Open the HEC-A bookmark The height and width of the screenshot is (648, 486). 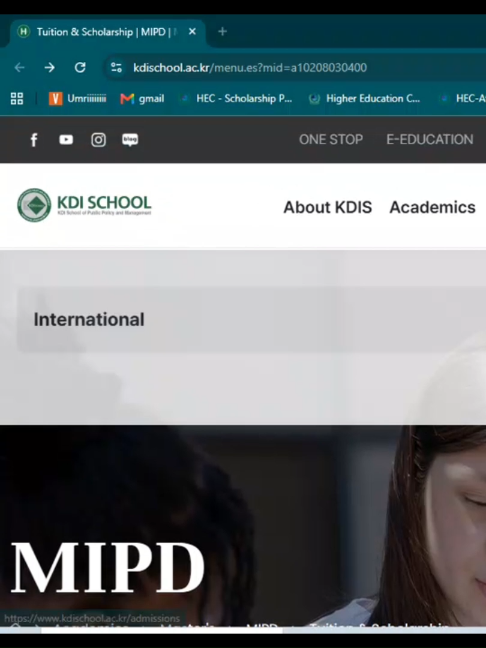[x=463, y=98]
